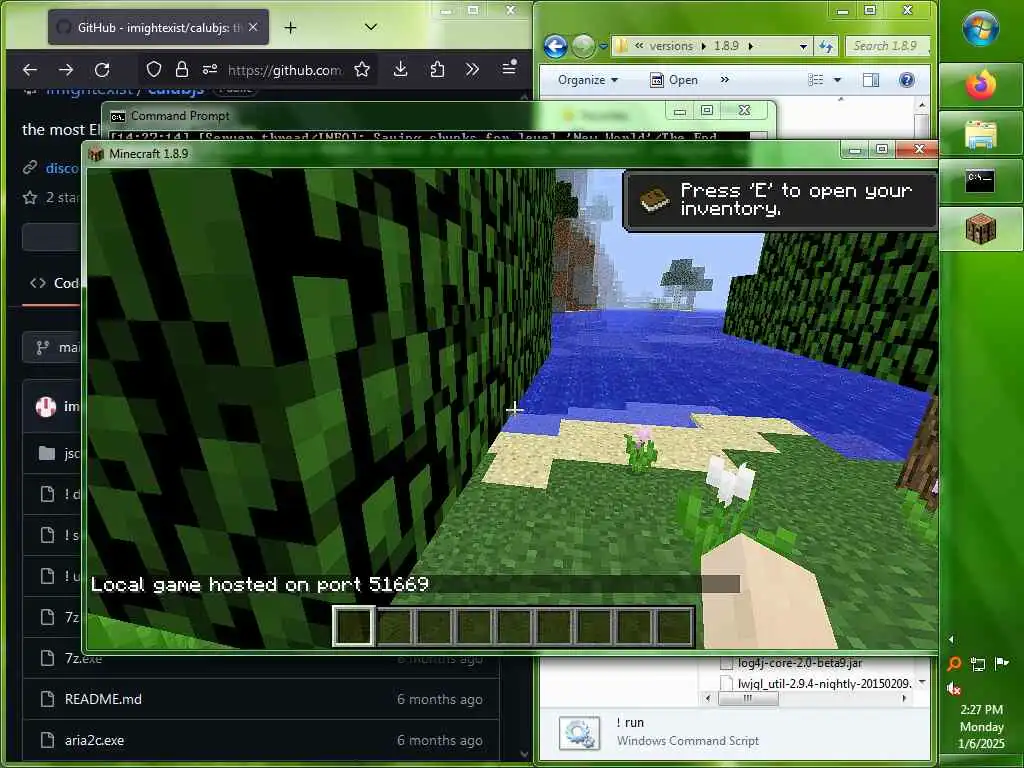Go forward in Explorer window
Viewport: 1024px width, 768px height.
(x=583, y=46)
